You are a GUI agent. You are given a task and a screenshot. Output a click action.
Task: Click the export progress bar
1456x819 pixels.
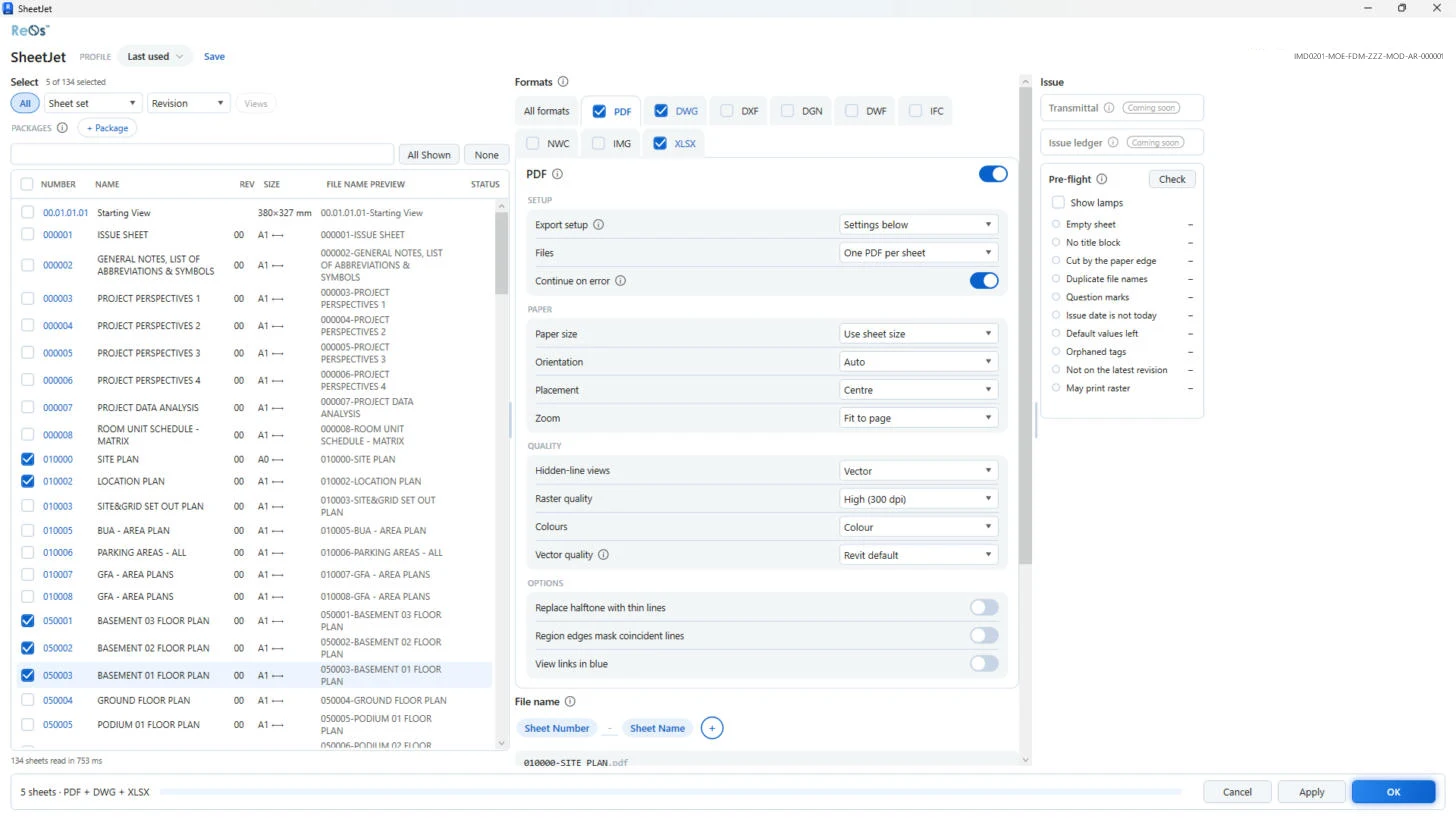[x=670, y=792]
